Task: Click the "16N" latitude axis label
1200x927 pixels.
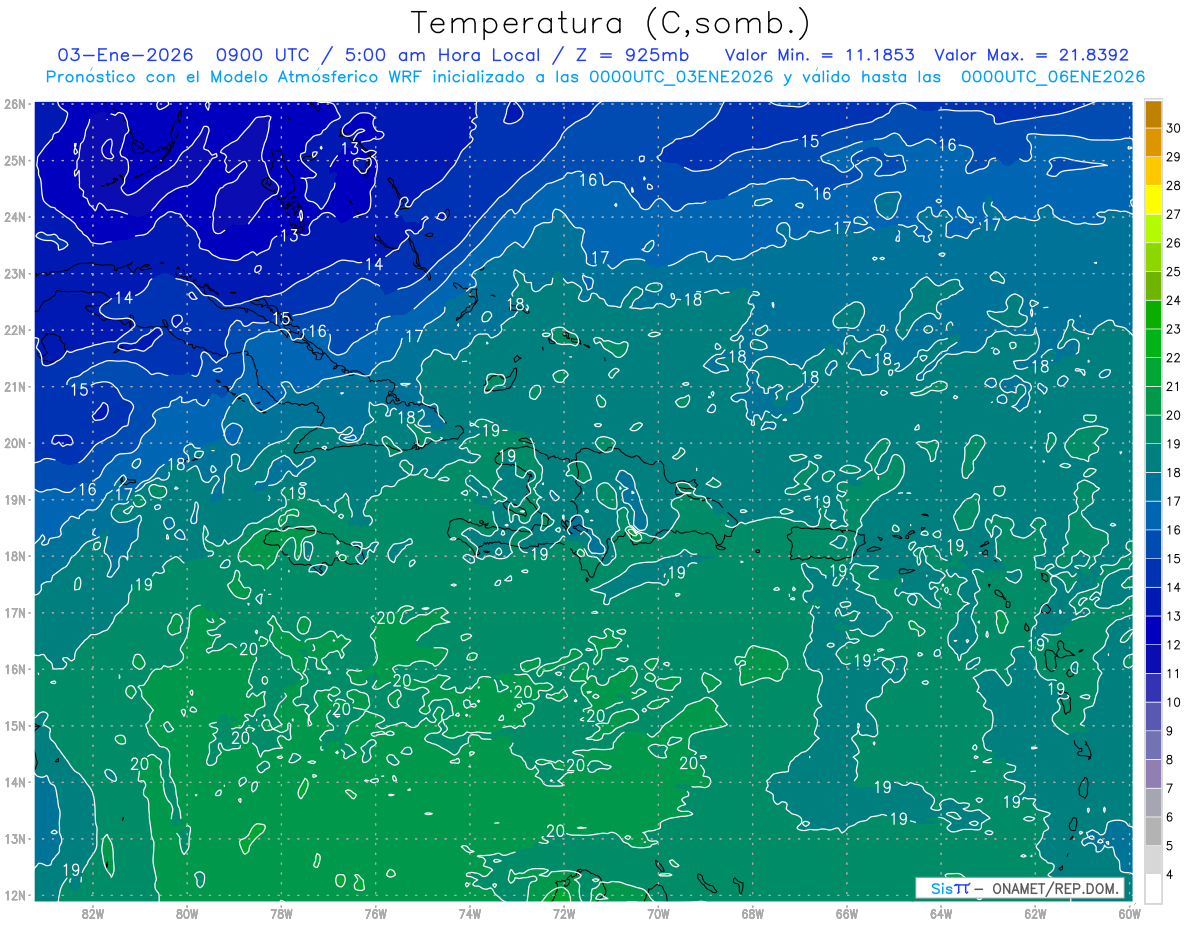Action: pyautogui.click(x=14, y=669)
